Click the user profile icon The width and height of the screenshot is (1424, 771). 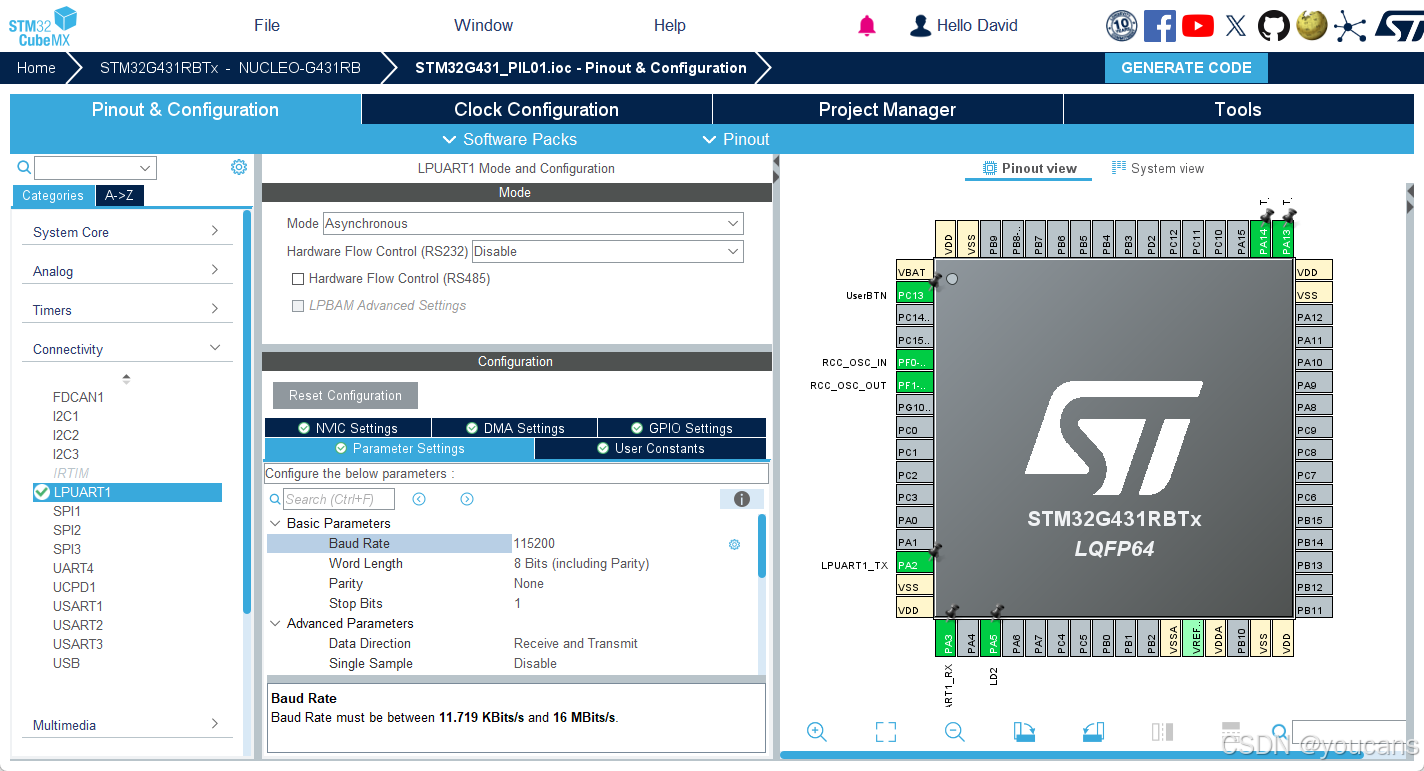pyautogui.click(x=920, y=26)
